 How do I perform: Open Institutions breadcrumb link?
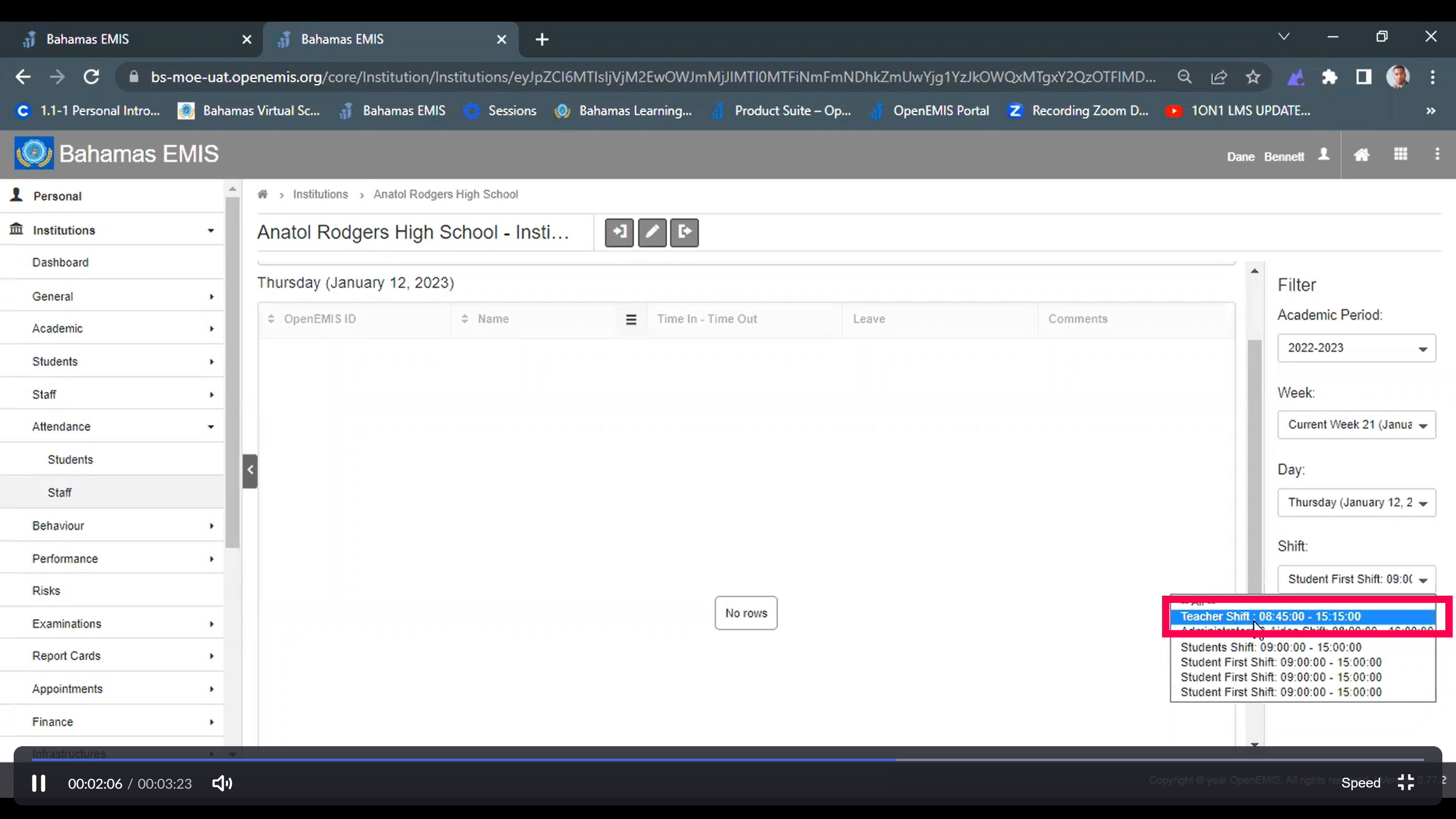click(x=320, y=195)
